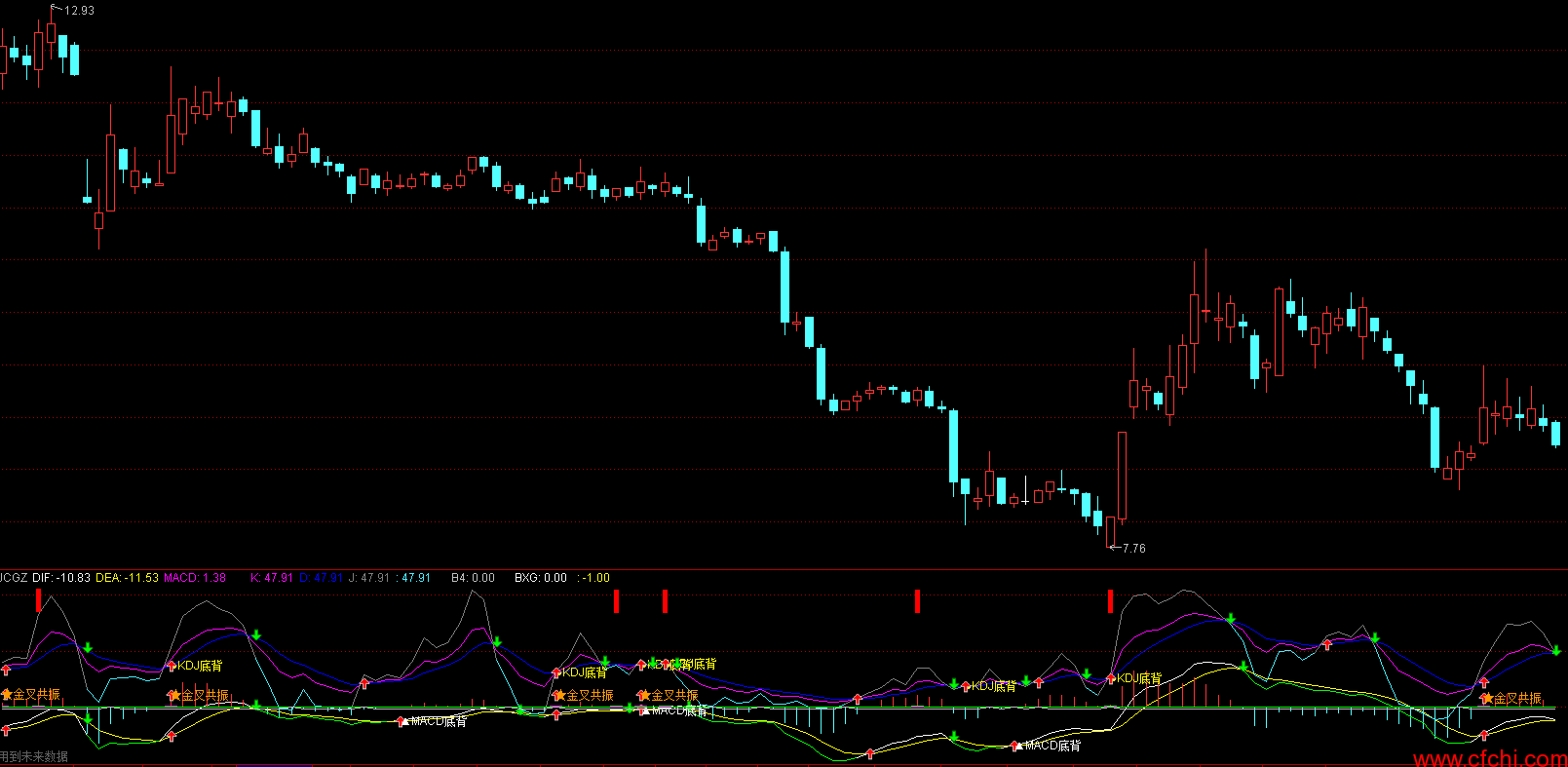Click the MACD: 1.38 readout
Screen dimensions: 1568x767
coord(195,578)
